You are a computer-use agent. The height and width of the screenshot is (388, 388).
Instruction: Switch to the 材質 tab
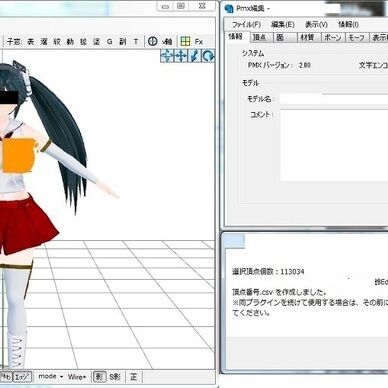[x=309, y=38]
